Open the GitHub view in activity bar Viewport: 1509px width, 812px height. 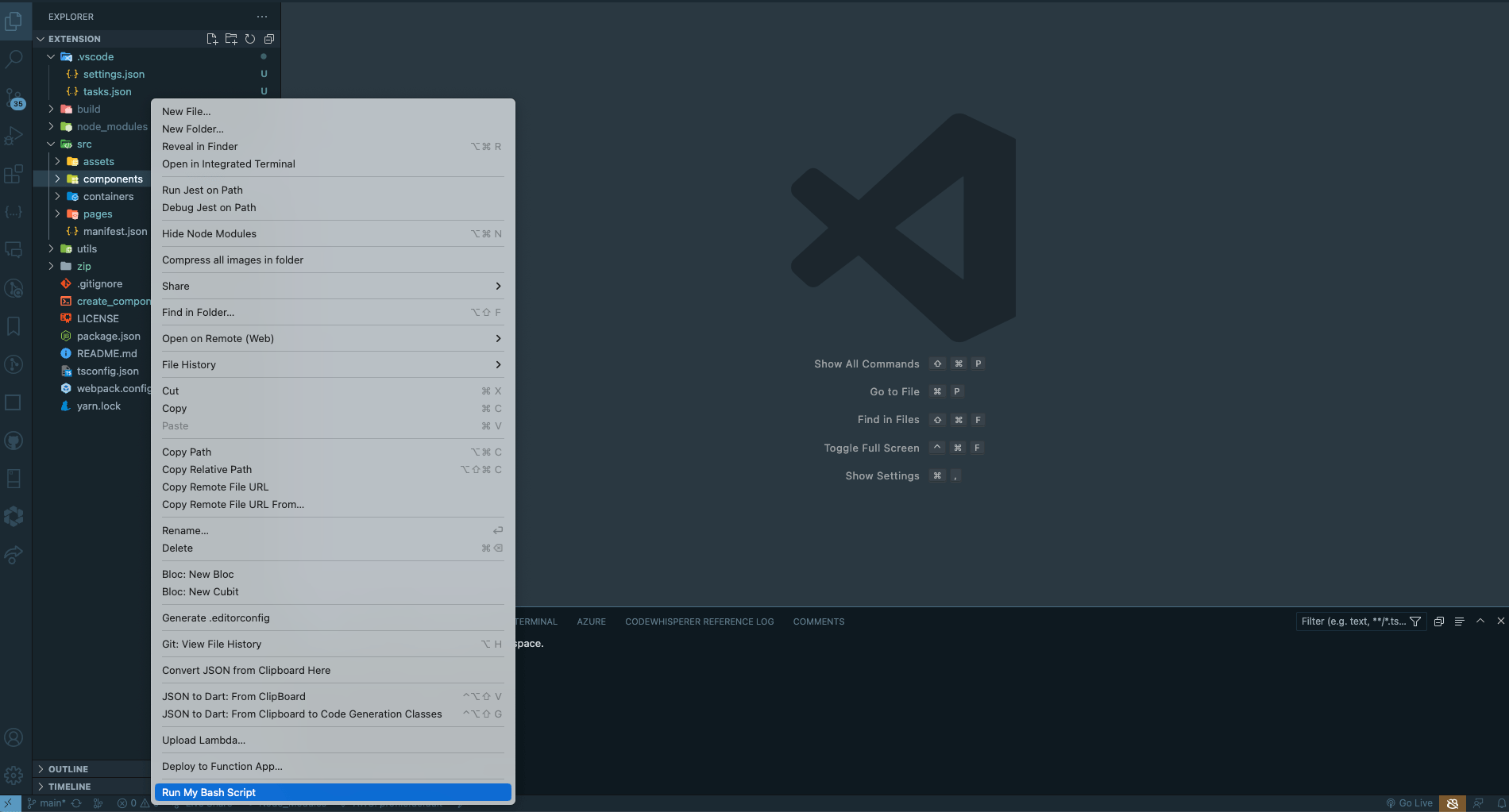click(x=14, y=441)
